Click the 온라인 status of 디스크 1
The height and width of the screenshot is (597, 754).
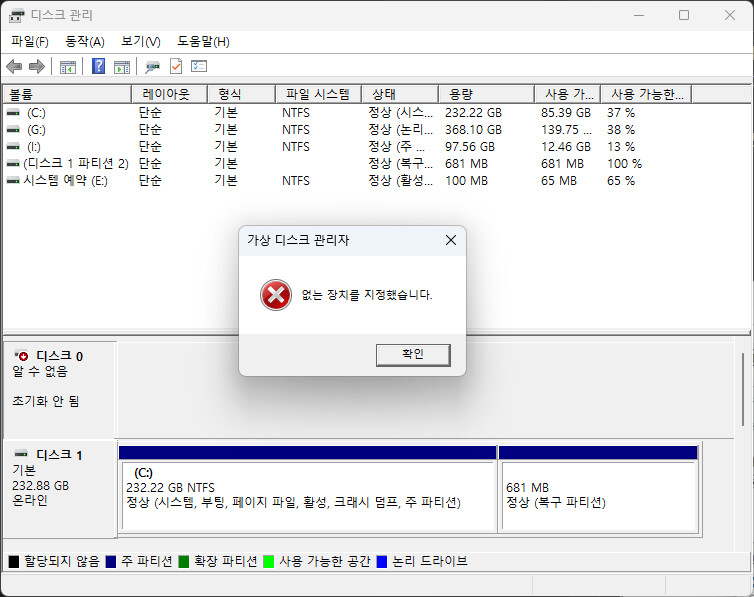[29, 500]
